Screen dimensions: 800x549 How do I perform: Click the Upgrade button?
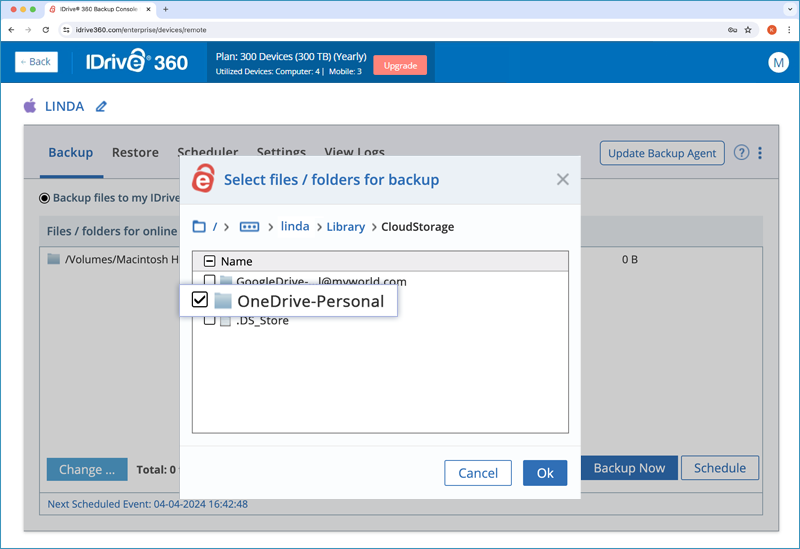tap(401, 65)
